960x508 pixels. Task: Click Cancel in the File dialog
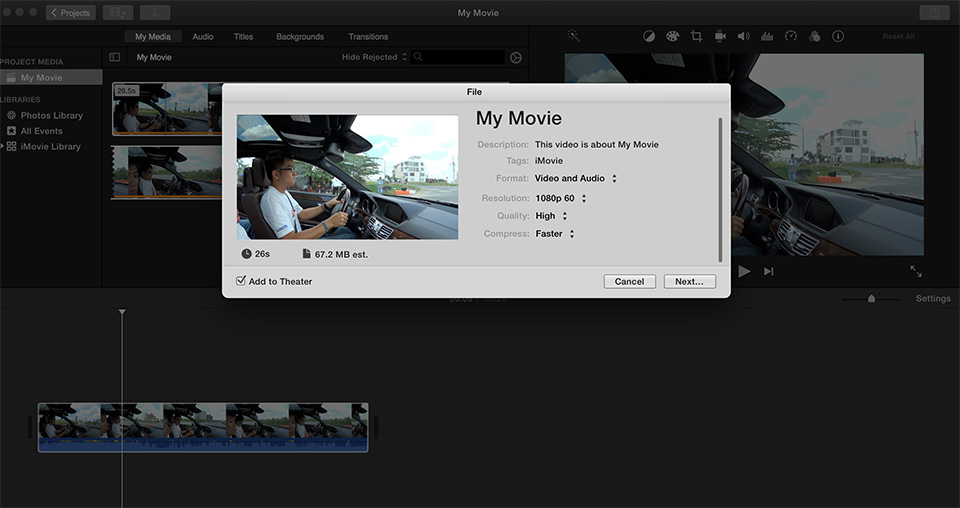coord(629,282)
